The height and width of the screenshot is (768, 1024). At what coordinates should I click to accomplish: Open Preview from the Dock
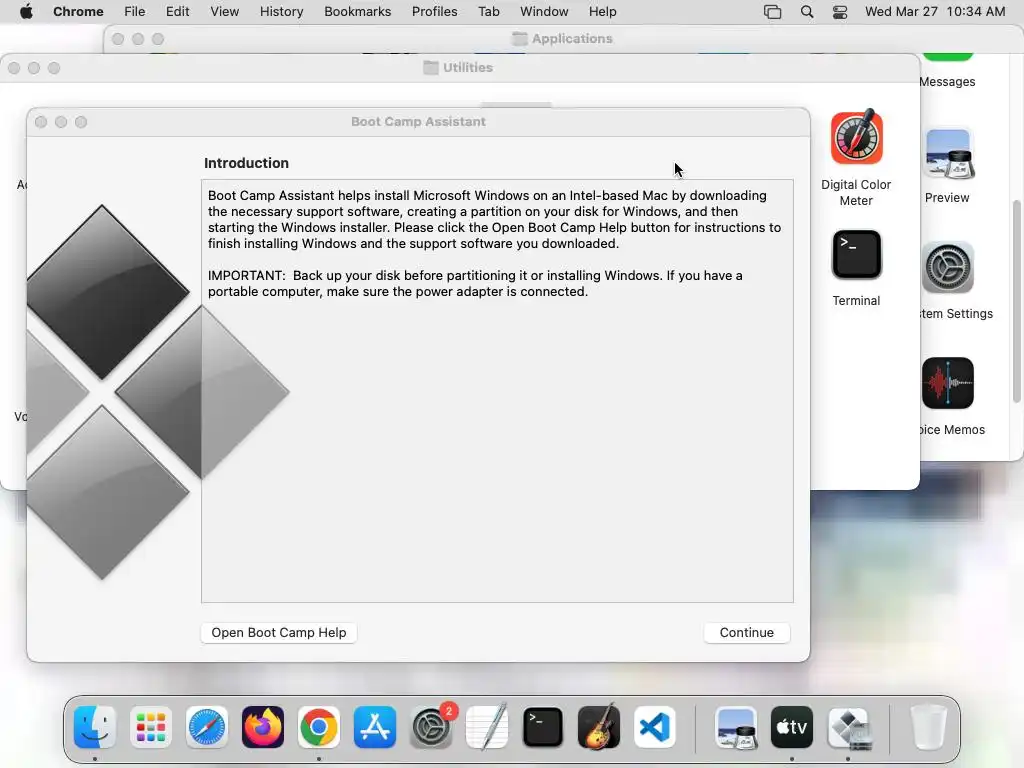click(736, 727)
